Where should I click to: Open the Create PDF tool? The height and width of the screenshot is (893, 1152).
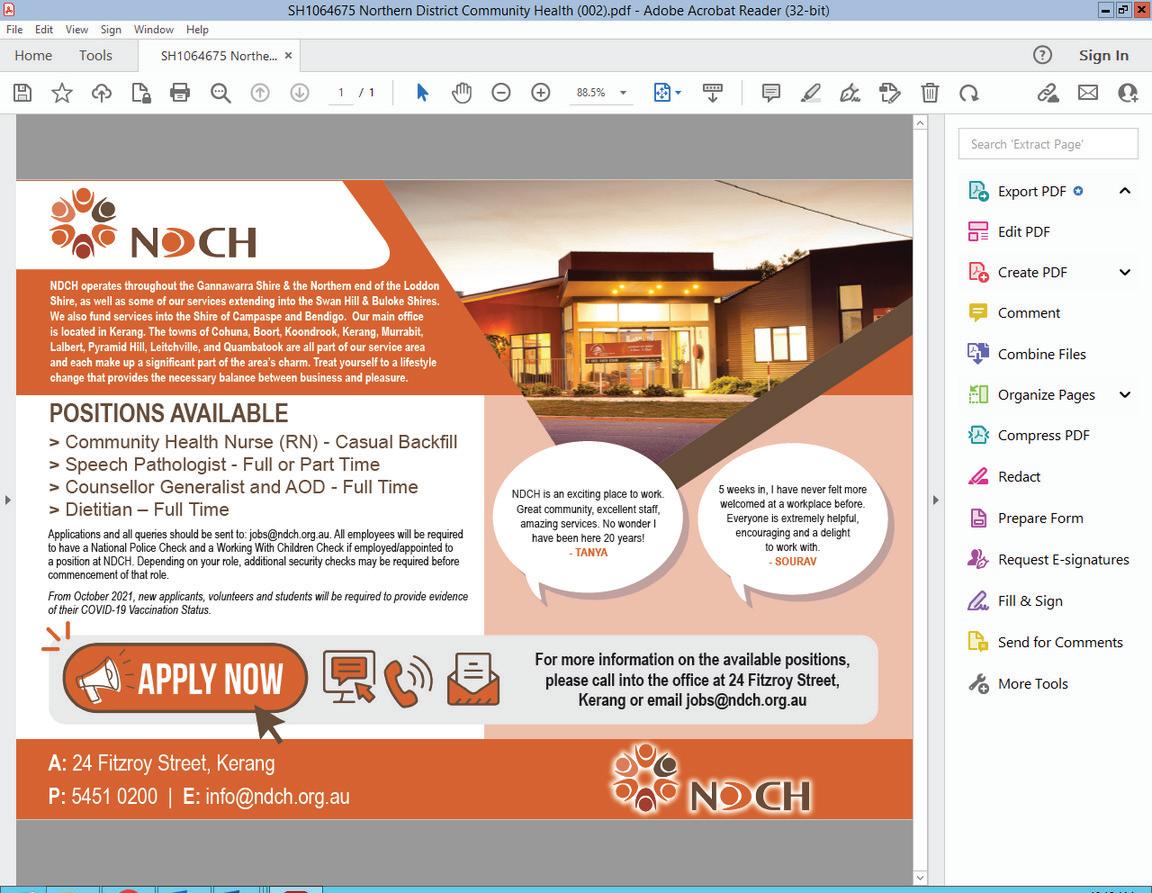click(1032, 273)
